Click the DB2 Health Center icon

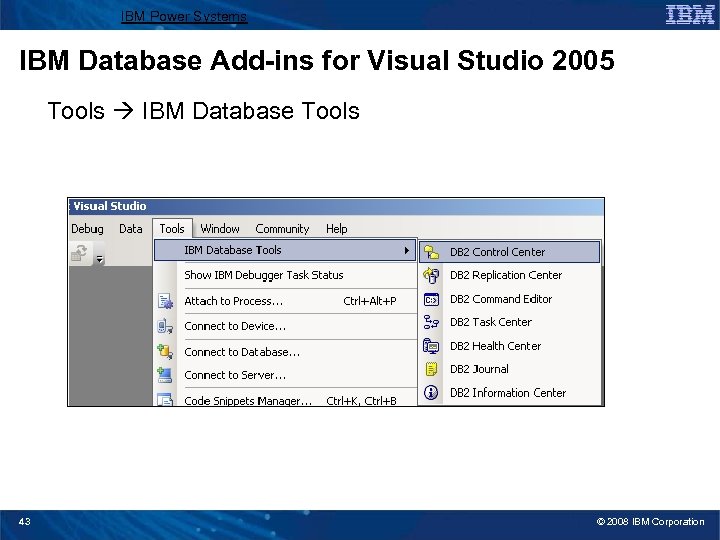pyautogui.click(x=431, y=346)
